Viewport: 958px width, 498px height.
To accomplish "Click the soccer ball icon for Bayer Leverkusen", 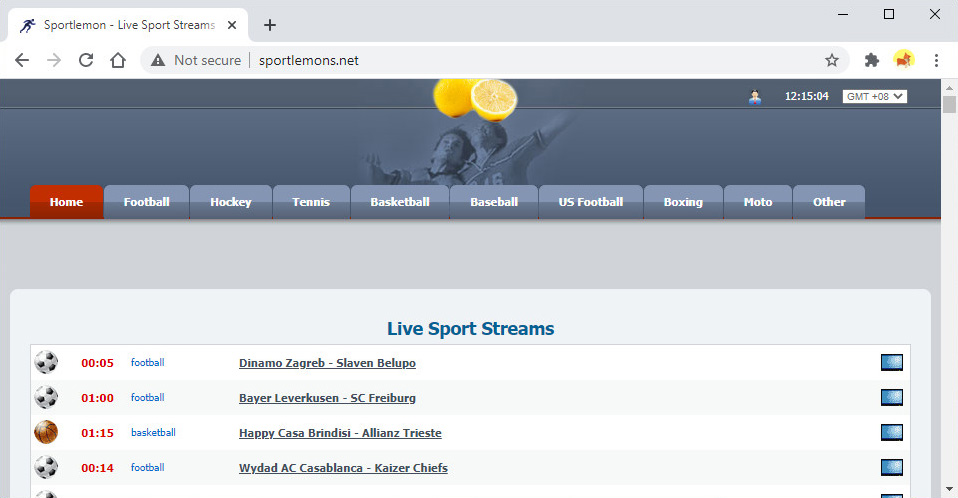I will point(46,397).
